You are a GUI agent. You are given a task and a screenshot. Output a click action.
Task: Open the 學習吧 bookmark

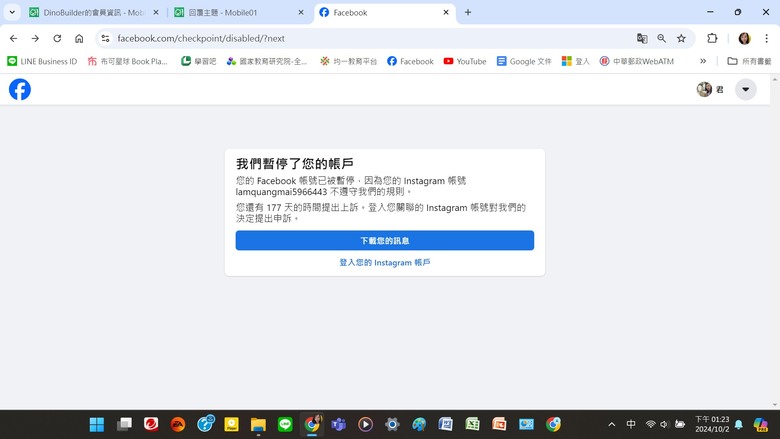198,61
